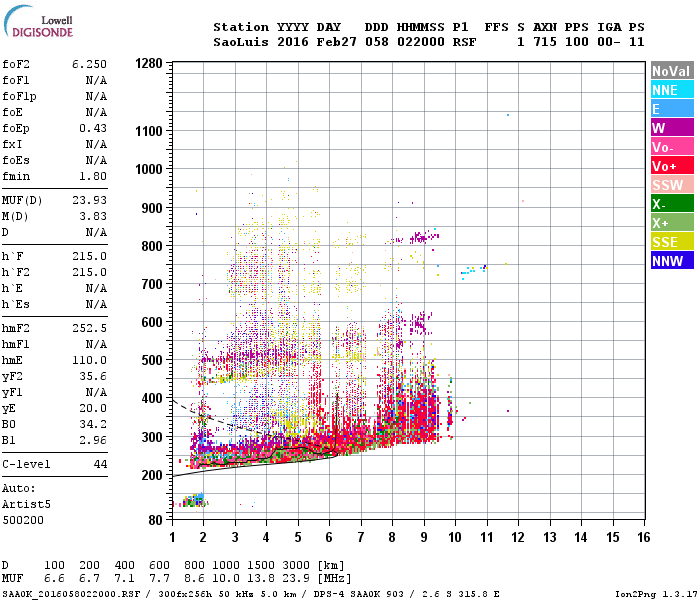Click the 80 km y-axis label
700x600 pixels.
point(155,520)
